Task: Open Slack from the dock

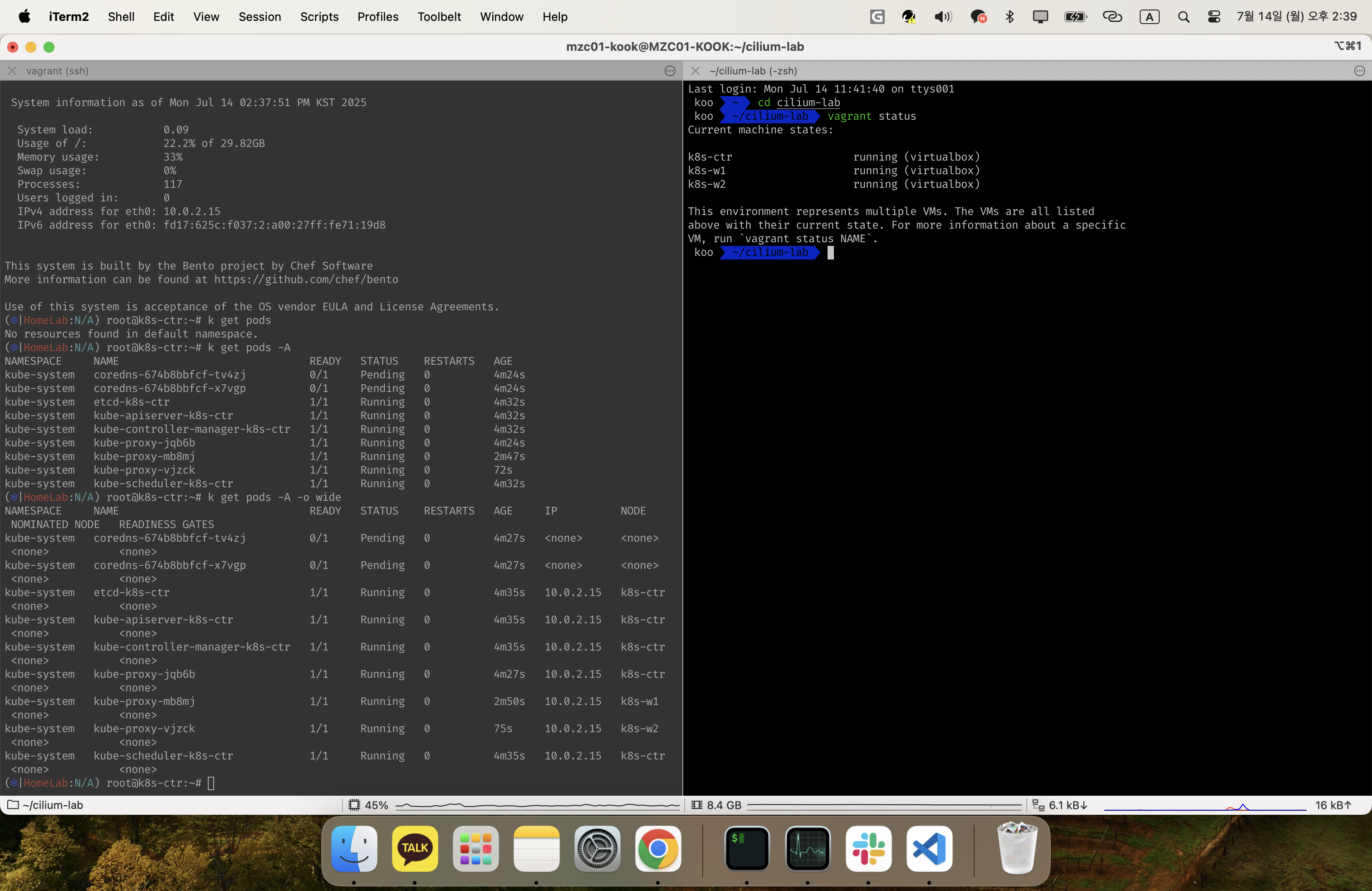Action: point(868,848)
